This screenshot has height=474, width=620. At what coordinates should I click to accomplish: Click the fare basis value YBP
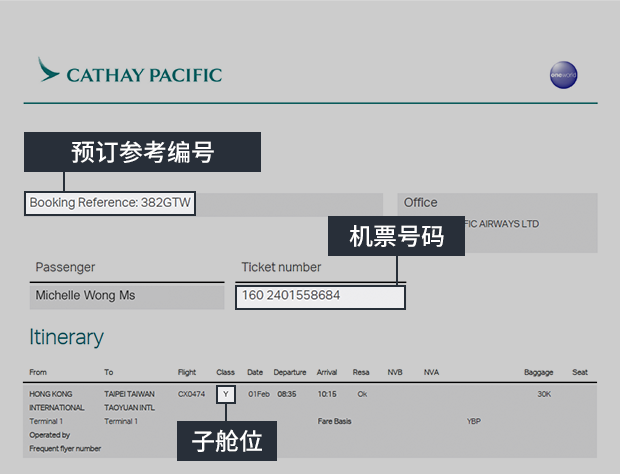[x=474, y=421]
